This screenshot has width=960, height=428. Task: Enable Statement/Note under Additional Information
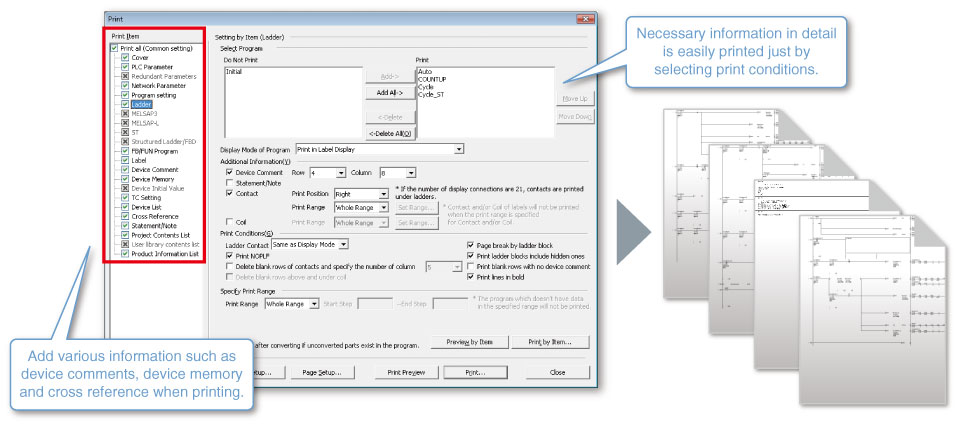tap(230, 182)
